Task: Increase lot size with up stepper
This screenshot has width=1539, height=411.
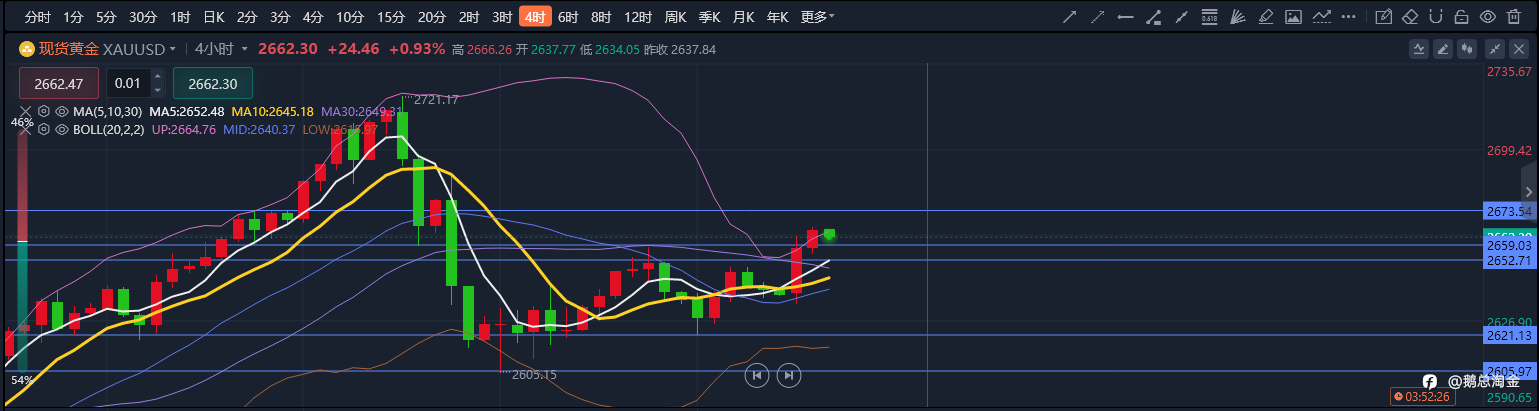Action: click(x=157, y=76)
